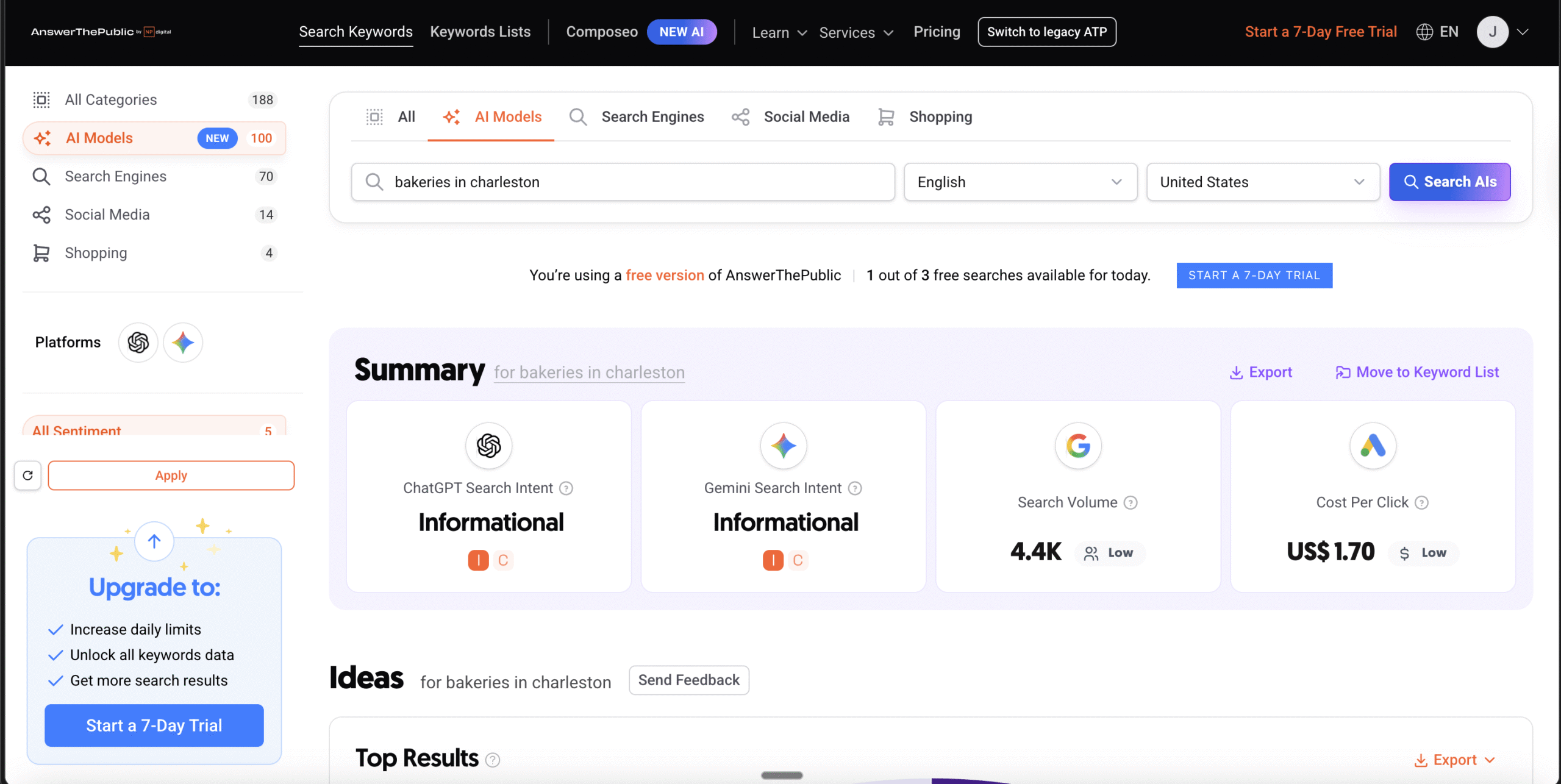Apply the sidebar filters
Viewport: 1561px width, 784px height.
click(x=171, y=476)
